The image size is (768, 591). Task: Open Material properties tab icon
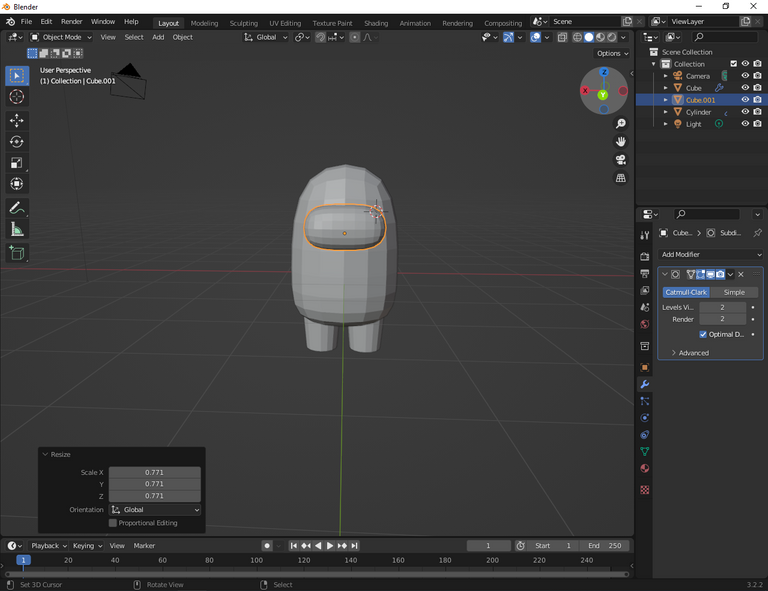(645, 468)
